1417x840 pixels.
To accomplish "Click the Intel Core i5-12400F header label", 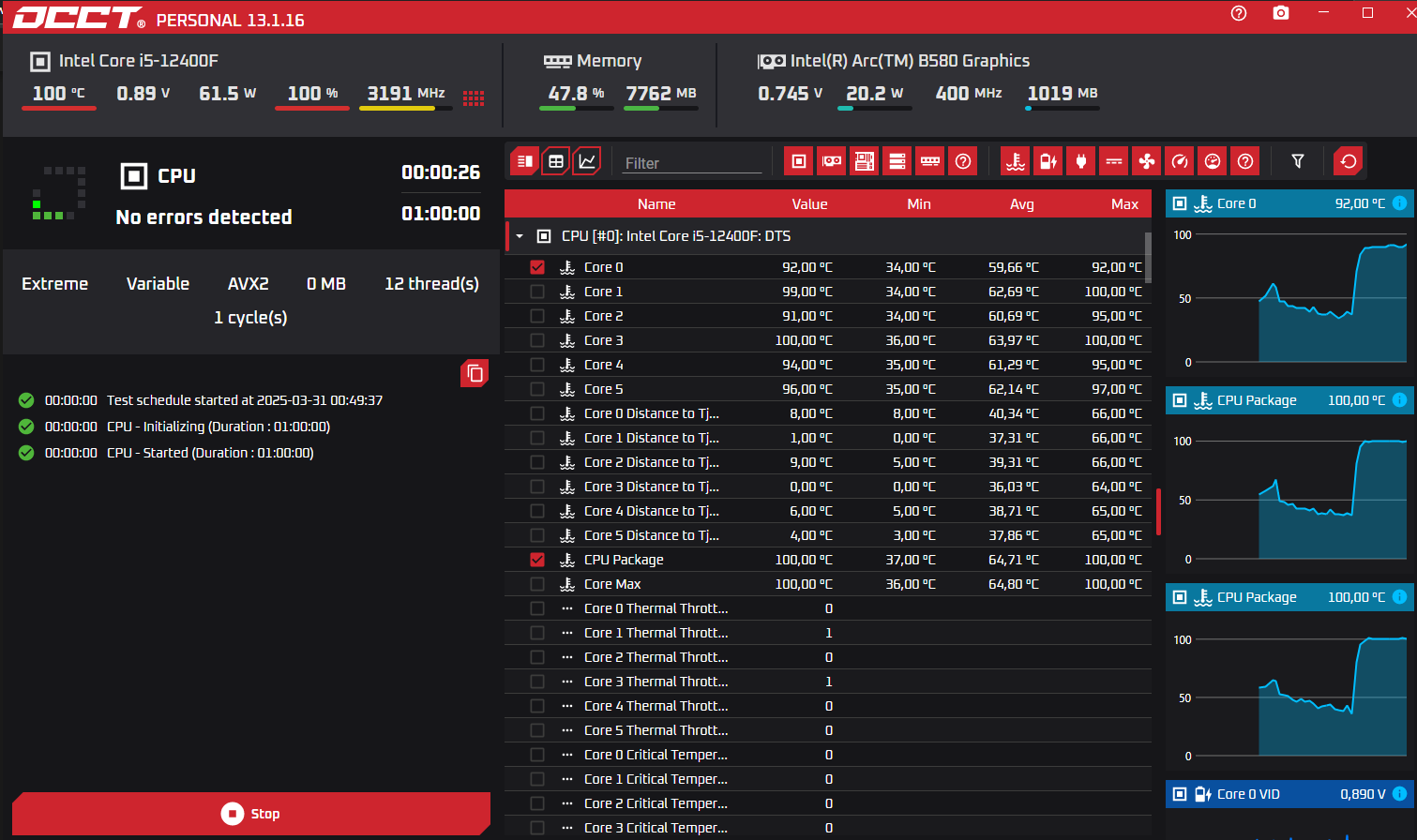I will tap(139, 61).
